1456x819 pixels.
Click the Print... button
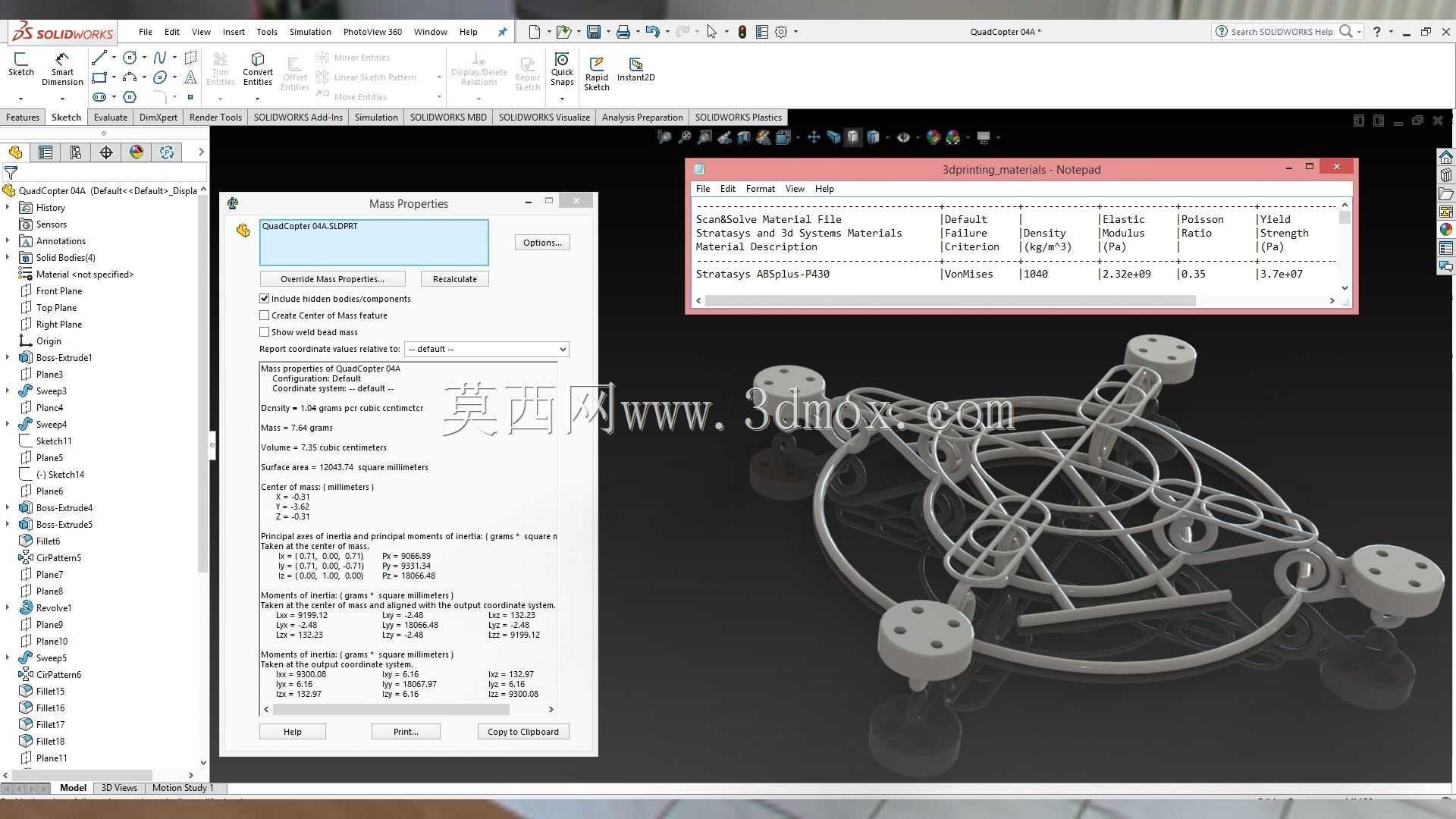tap(406, 732)
